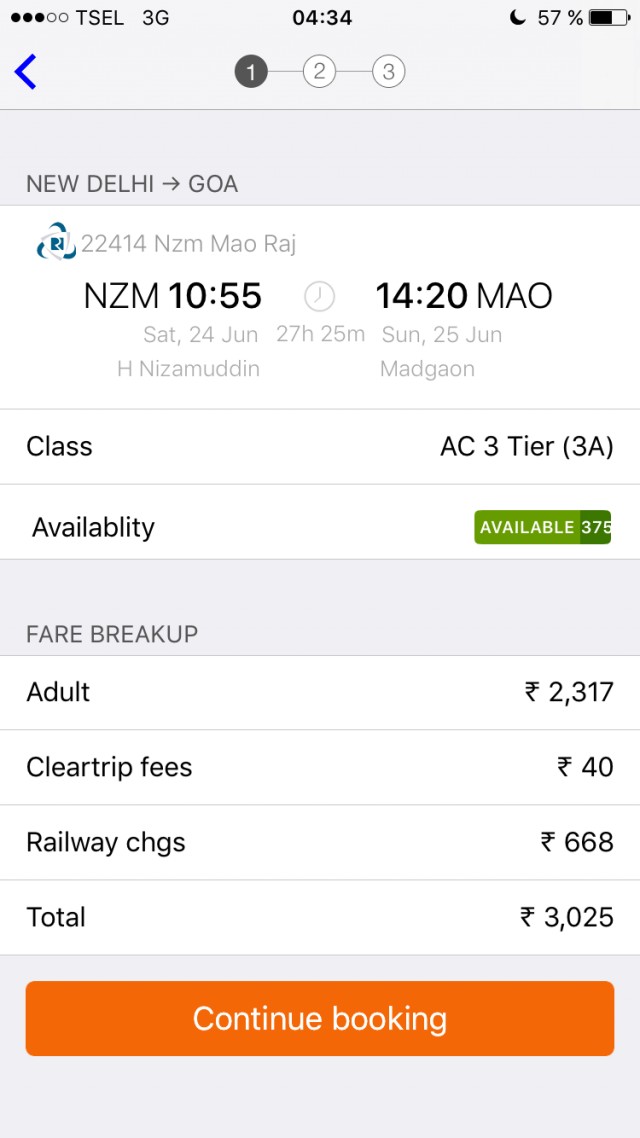The width and height of the screenshot is (640, 1138).
Task: Tap the departure time 10:55
Action: pos(214,296)
